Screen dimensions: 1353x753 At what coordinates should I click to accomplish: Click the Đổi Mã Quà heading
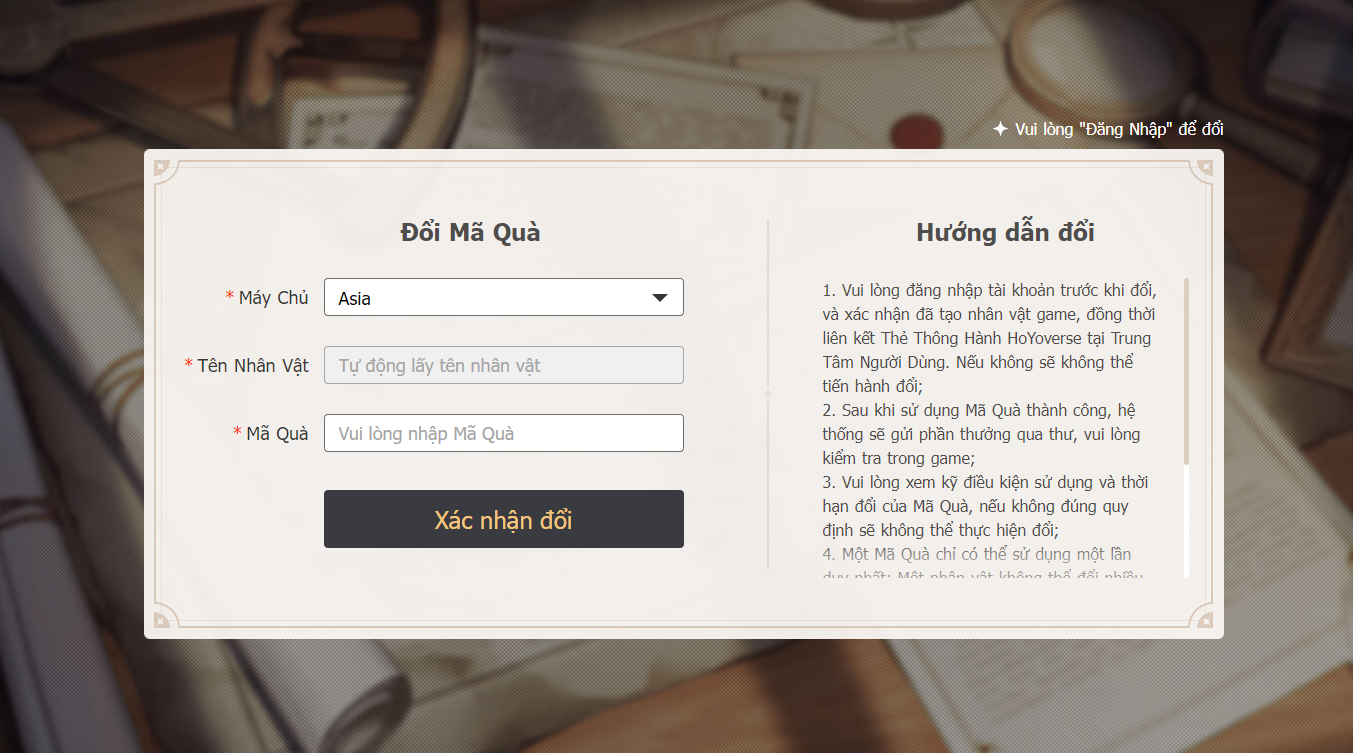click(x=470, y=232)
